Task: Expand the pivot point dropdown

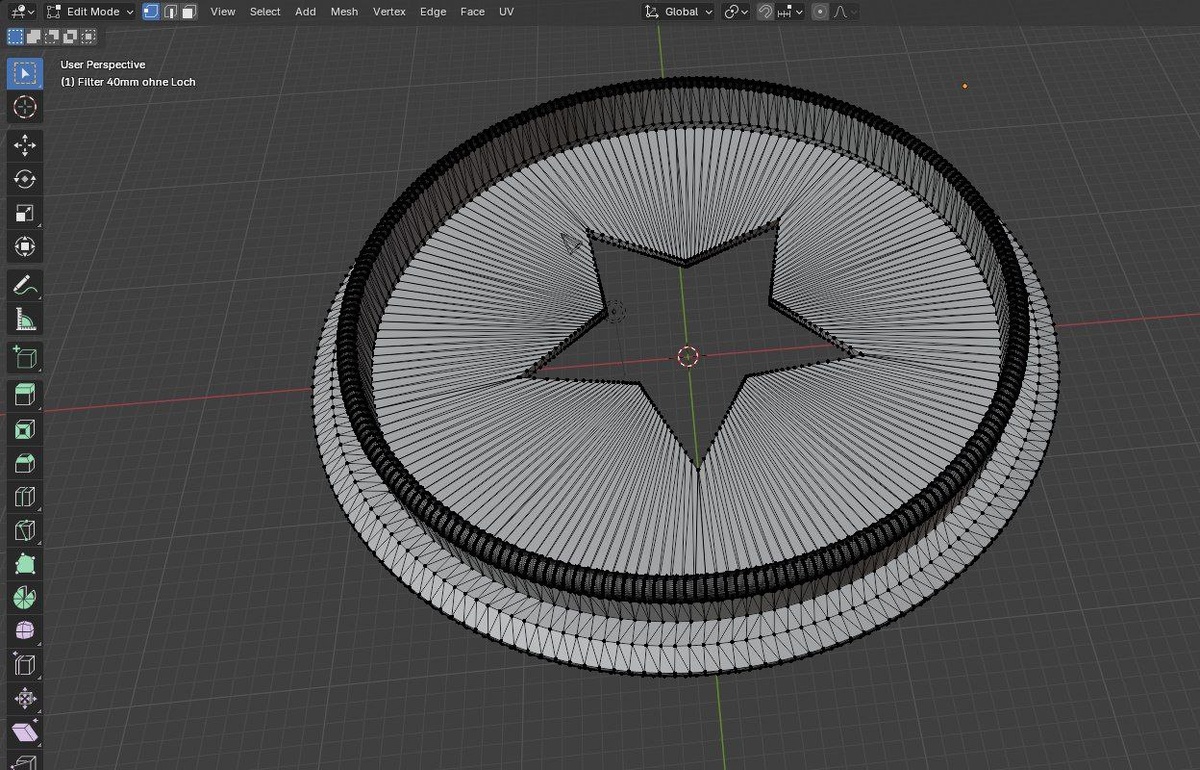Action: coord(736,12)
